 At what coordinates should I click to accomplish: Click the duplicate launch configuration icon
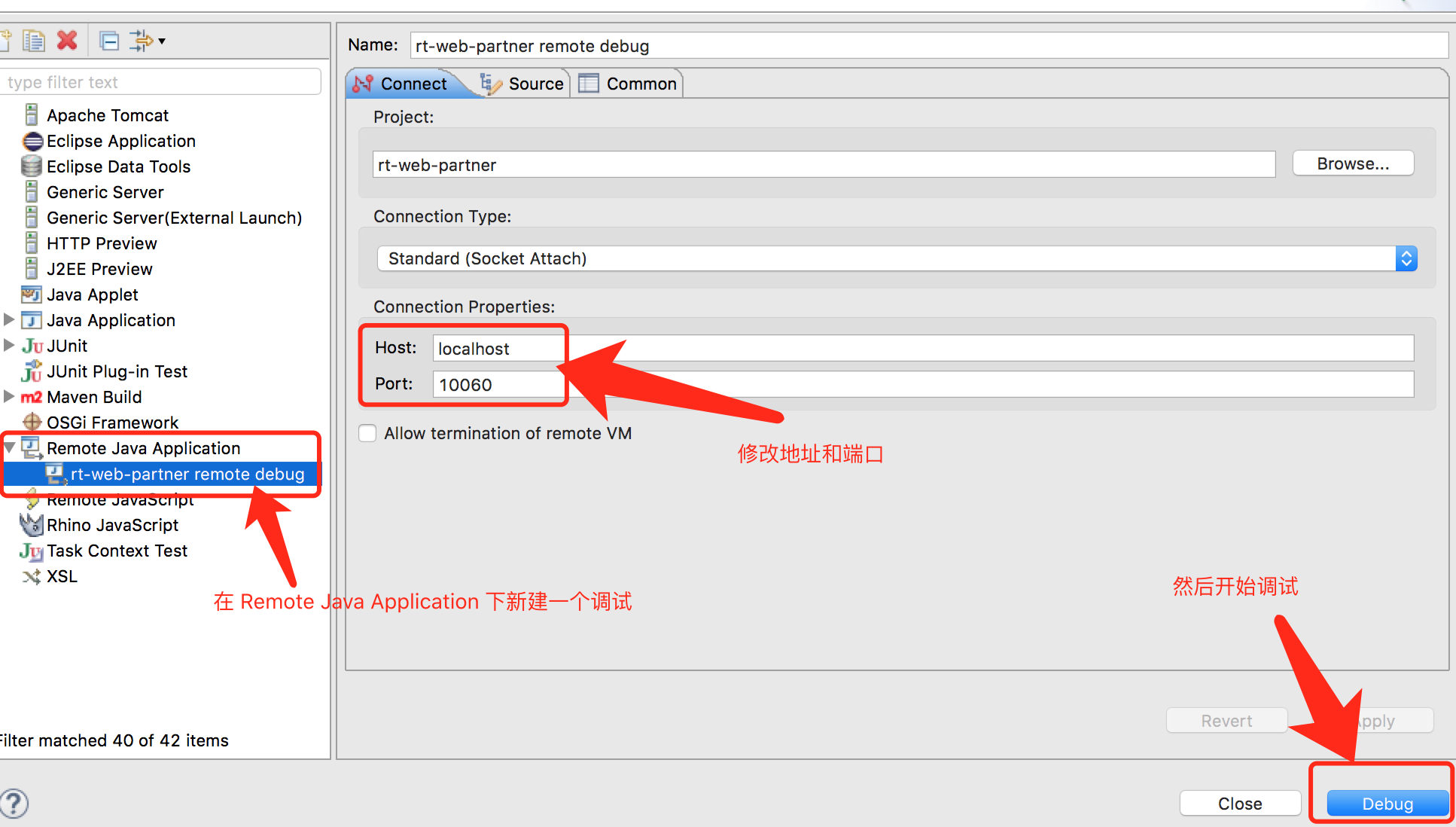click(x=33, y=41)
